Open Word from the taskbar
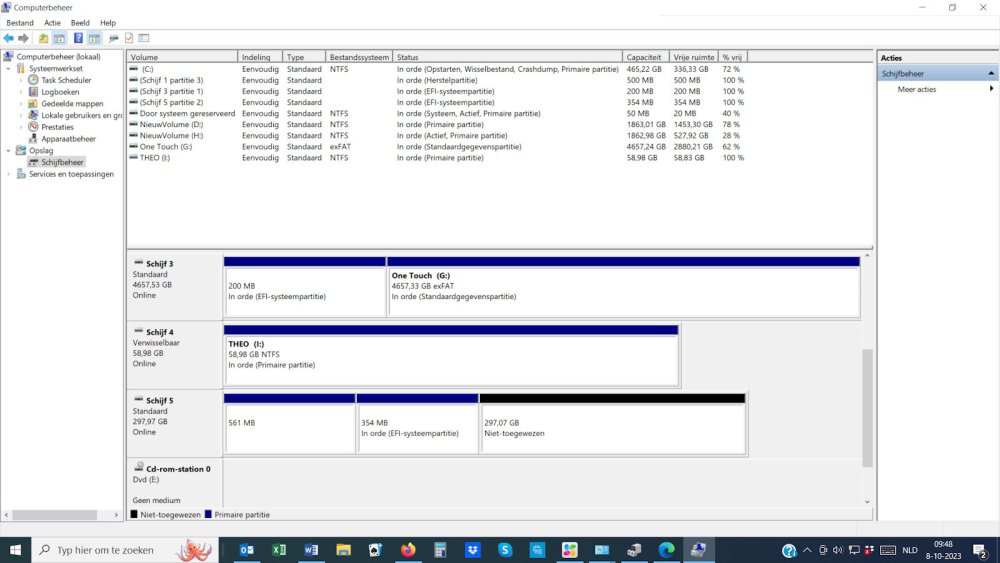1000x563 pixels. point(311,550)
